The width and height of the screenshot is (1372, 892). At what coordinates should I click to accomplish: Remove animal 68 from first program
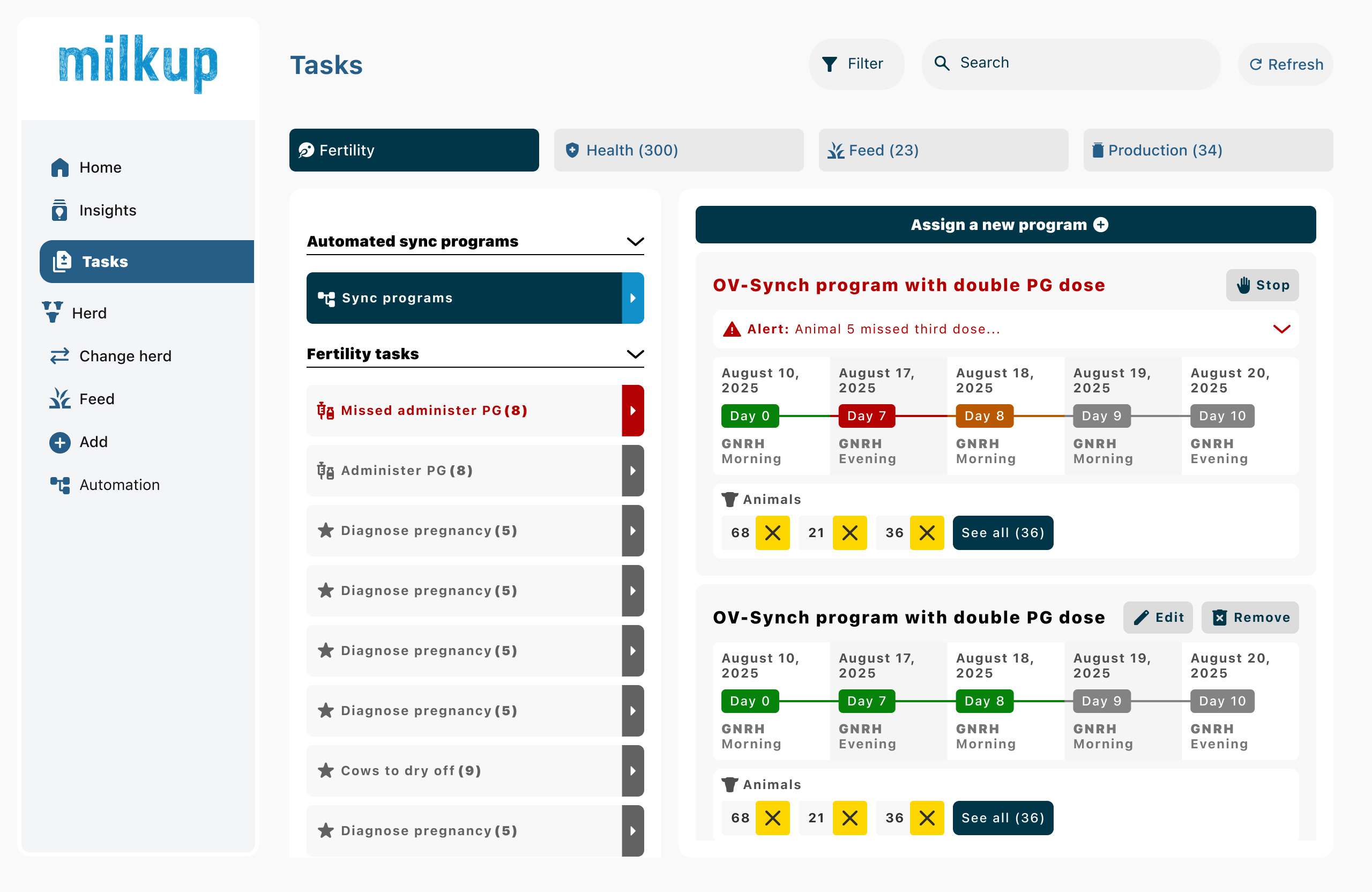[772, 533]
